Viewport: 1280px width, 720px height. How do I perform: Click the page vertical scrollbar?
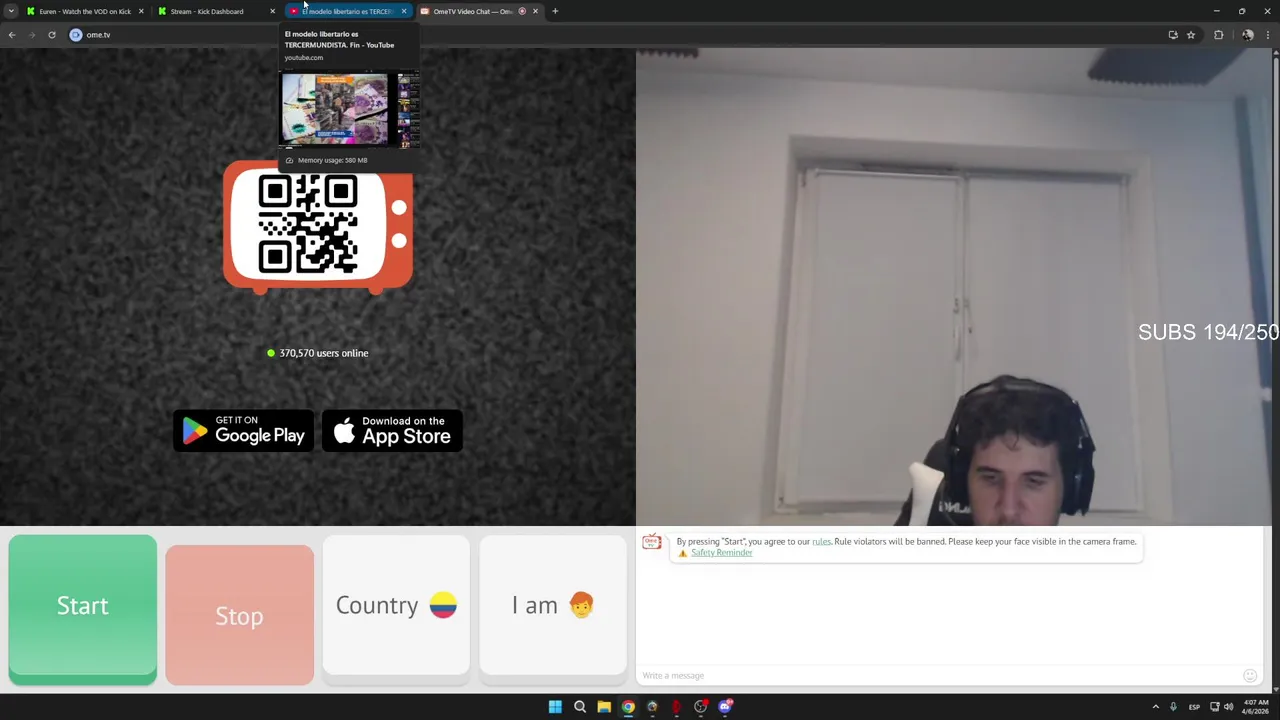(x=1276, y=370)
